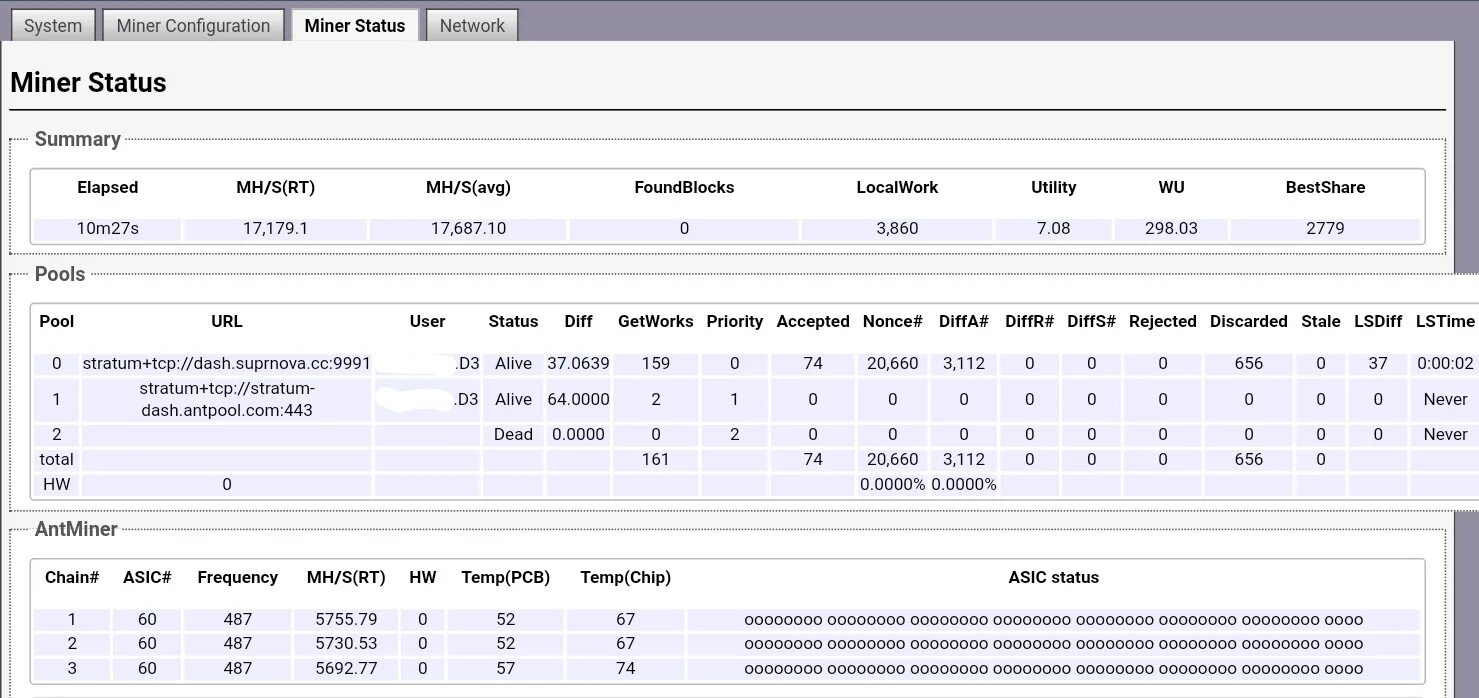This screenshot has height=698, width=1479.
Task: Click the Elapsed value 10m27s
Action: coord(108,229)
